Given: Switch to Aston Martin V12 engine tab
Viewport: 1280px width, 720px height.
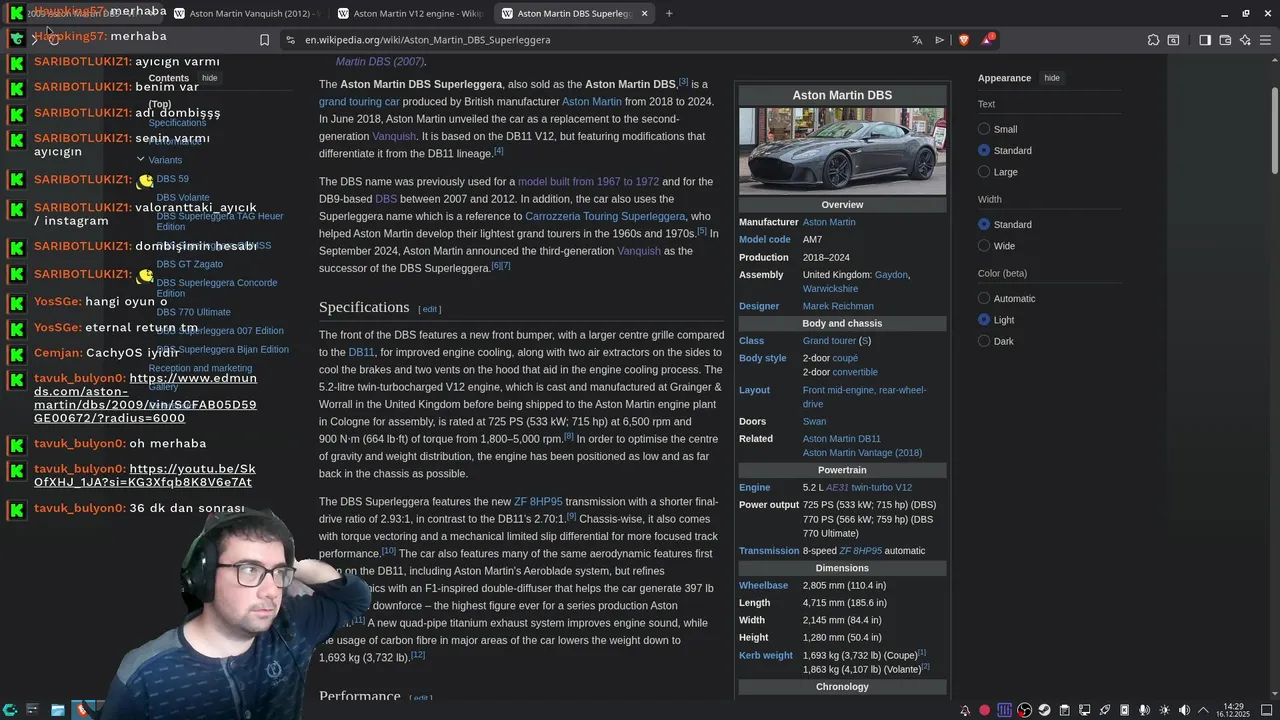Looking at the screenshot, I should [x=410, y=13].
